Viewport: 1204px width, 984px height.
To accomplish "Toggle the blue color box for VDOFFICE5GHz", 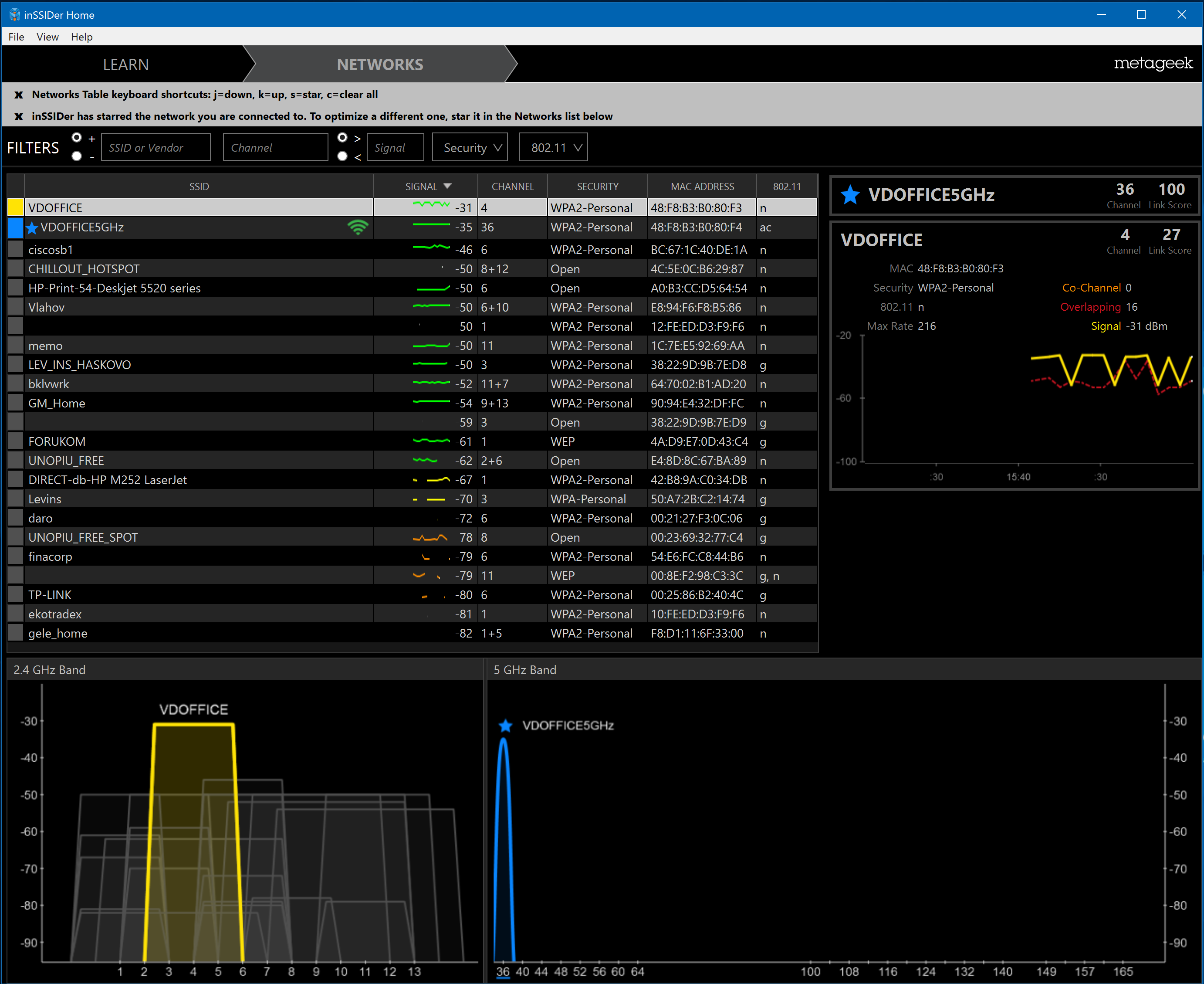I will 16,227.
